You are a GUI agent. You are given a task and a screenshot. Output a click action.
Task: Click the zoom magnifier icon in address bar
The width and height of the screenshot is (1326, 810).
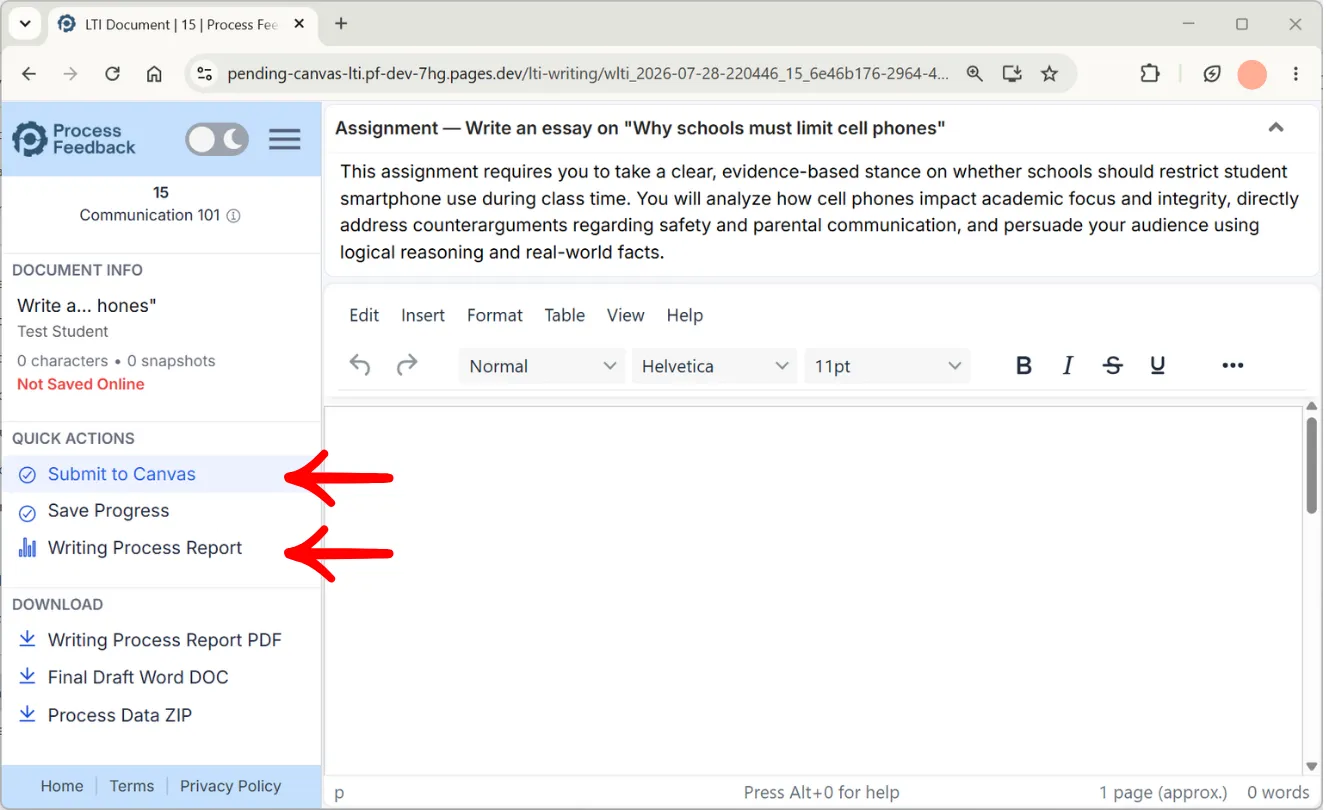pos(974,74)
